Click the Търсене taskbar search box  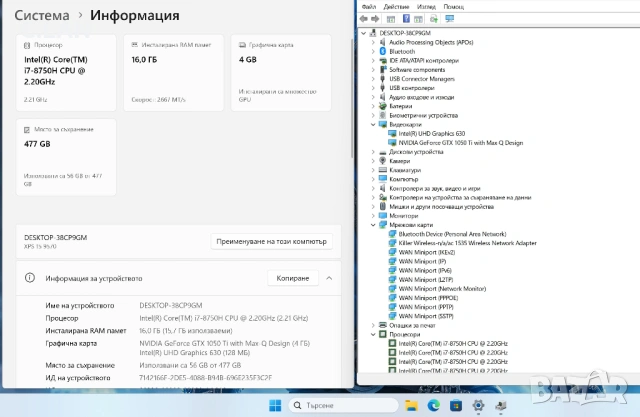click(x=343, y=405)
